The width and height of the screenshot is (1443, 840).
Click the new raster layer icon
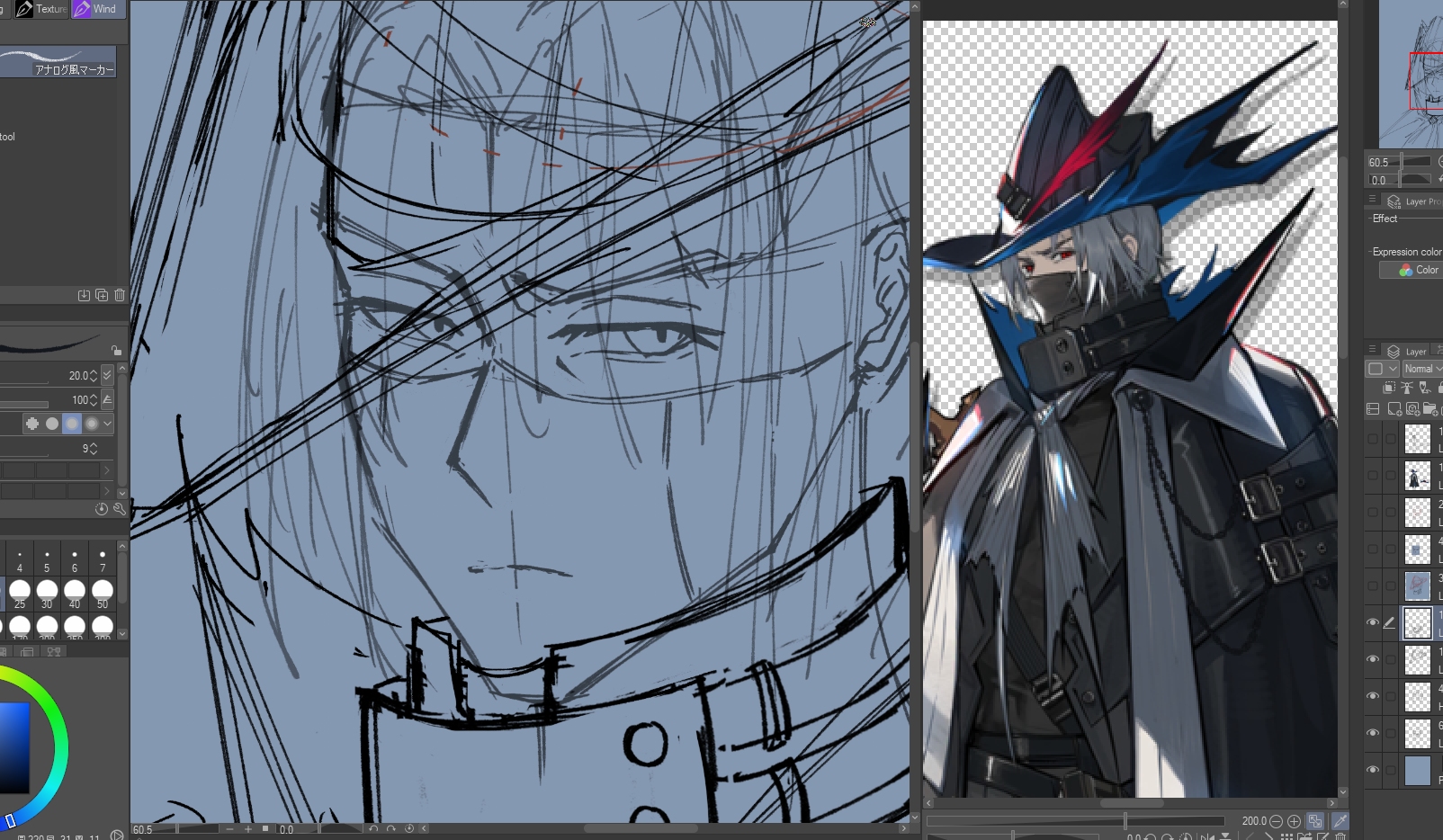(x=1394, y=409)
